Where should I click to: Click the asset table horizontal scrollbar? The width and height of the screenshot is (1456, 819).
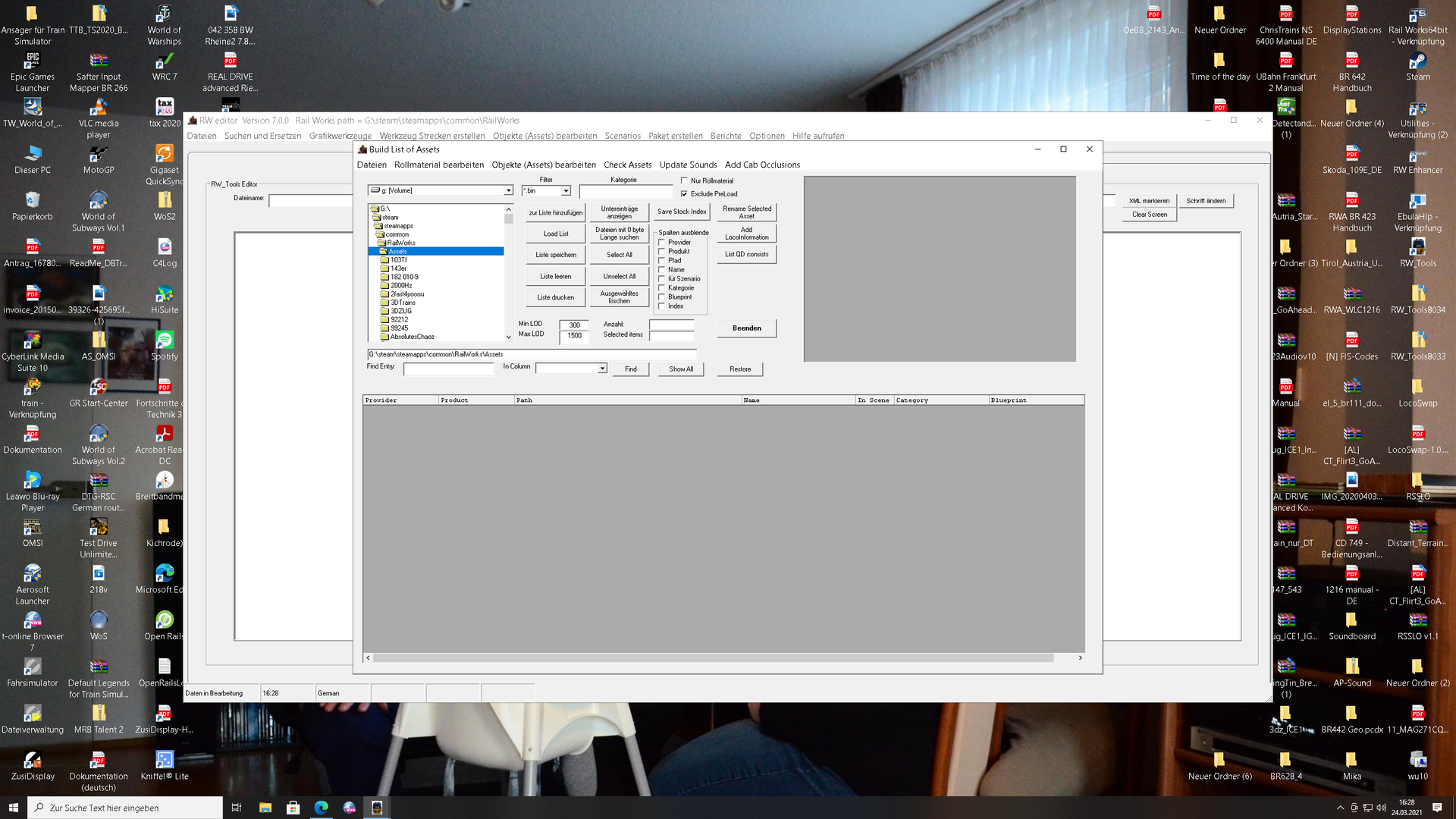point(713,657)
